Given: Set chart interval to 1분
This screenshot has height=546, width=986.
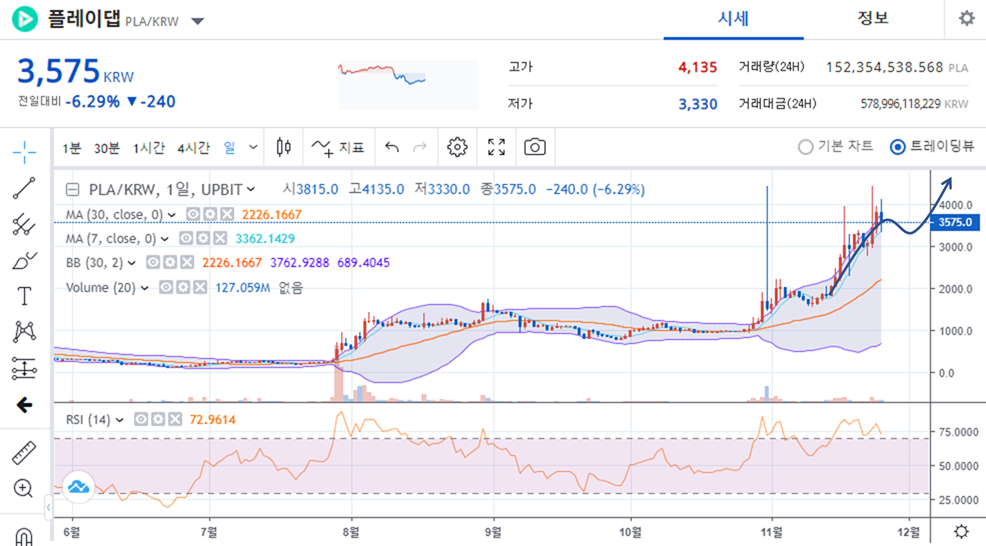Looking at the screenshot, I should tap(71, 148).
